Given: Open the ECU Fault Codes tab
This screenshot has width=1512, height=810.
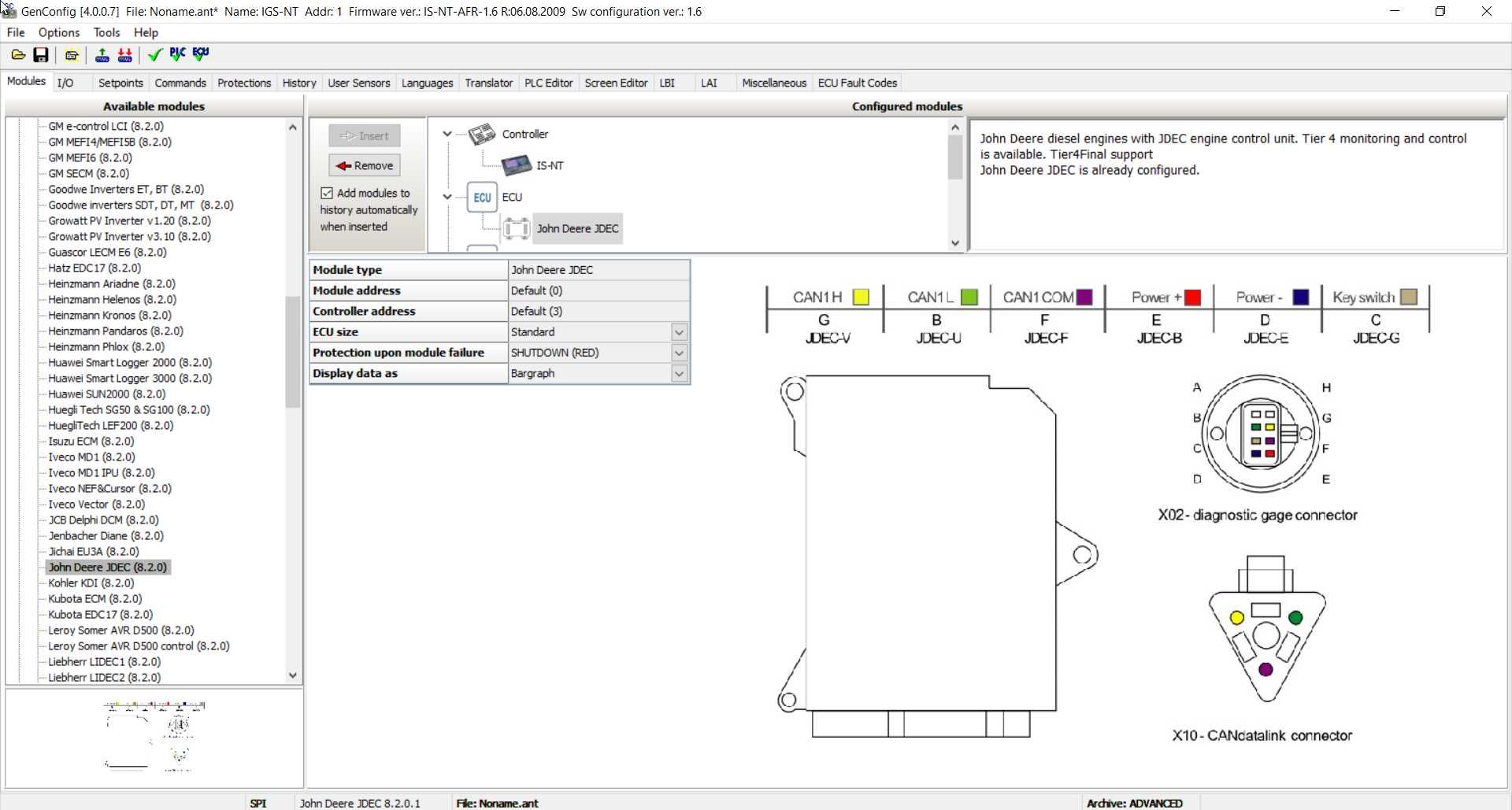Looking at the screenshot, I should 858,83.
